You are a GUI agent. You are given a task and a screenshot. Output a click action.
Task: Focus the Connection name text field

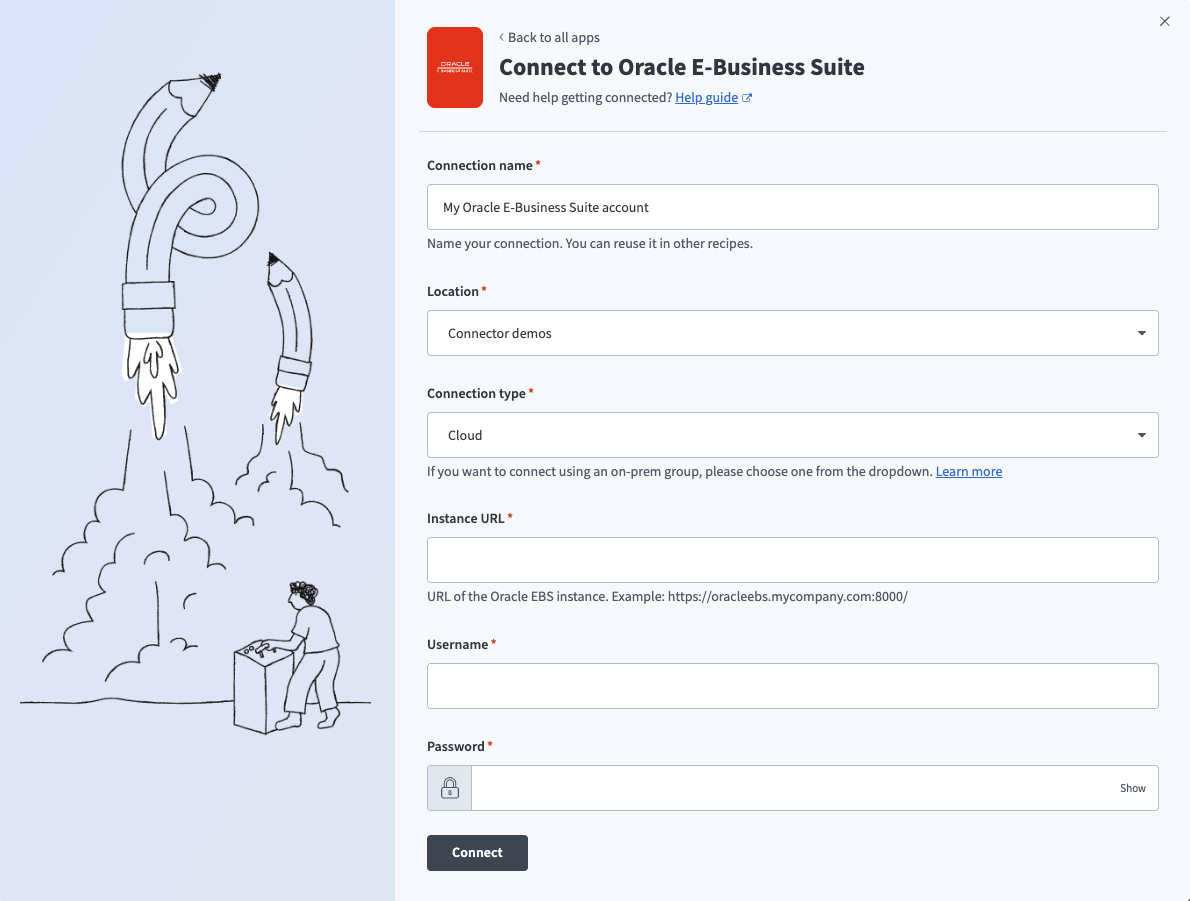(x=792, y=207)
